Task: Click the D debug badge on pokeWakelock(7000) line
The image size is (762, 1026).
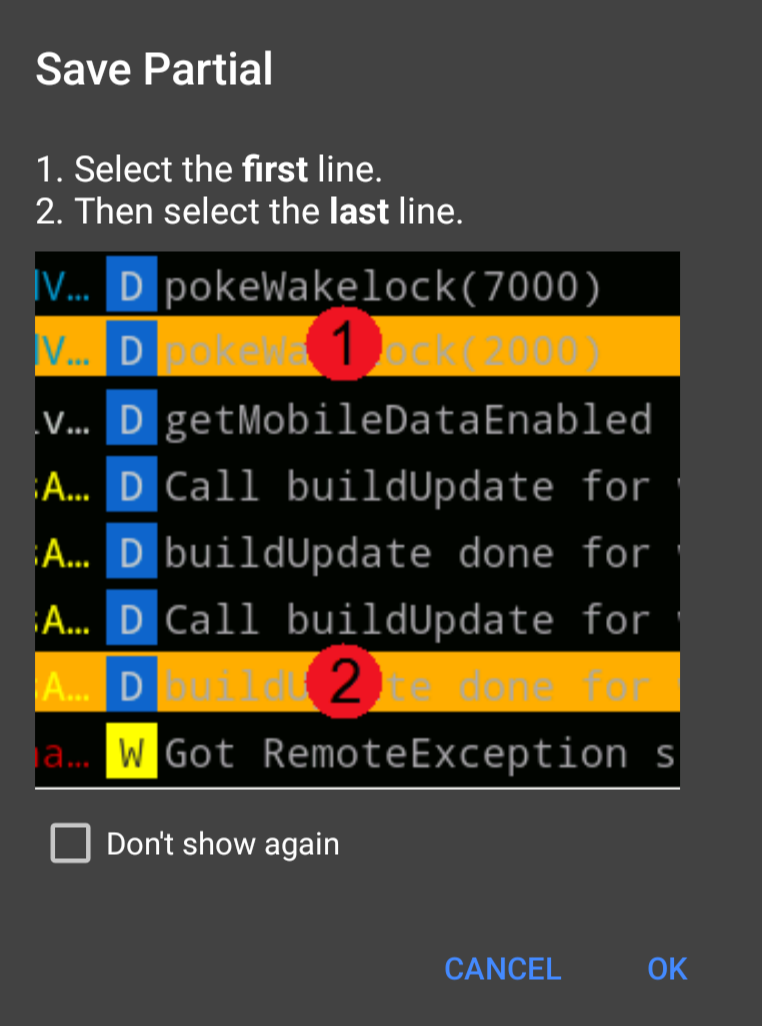Action: point(131,287)
